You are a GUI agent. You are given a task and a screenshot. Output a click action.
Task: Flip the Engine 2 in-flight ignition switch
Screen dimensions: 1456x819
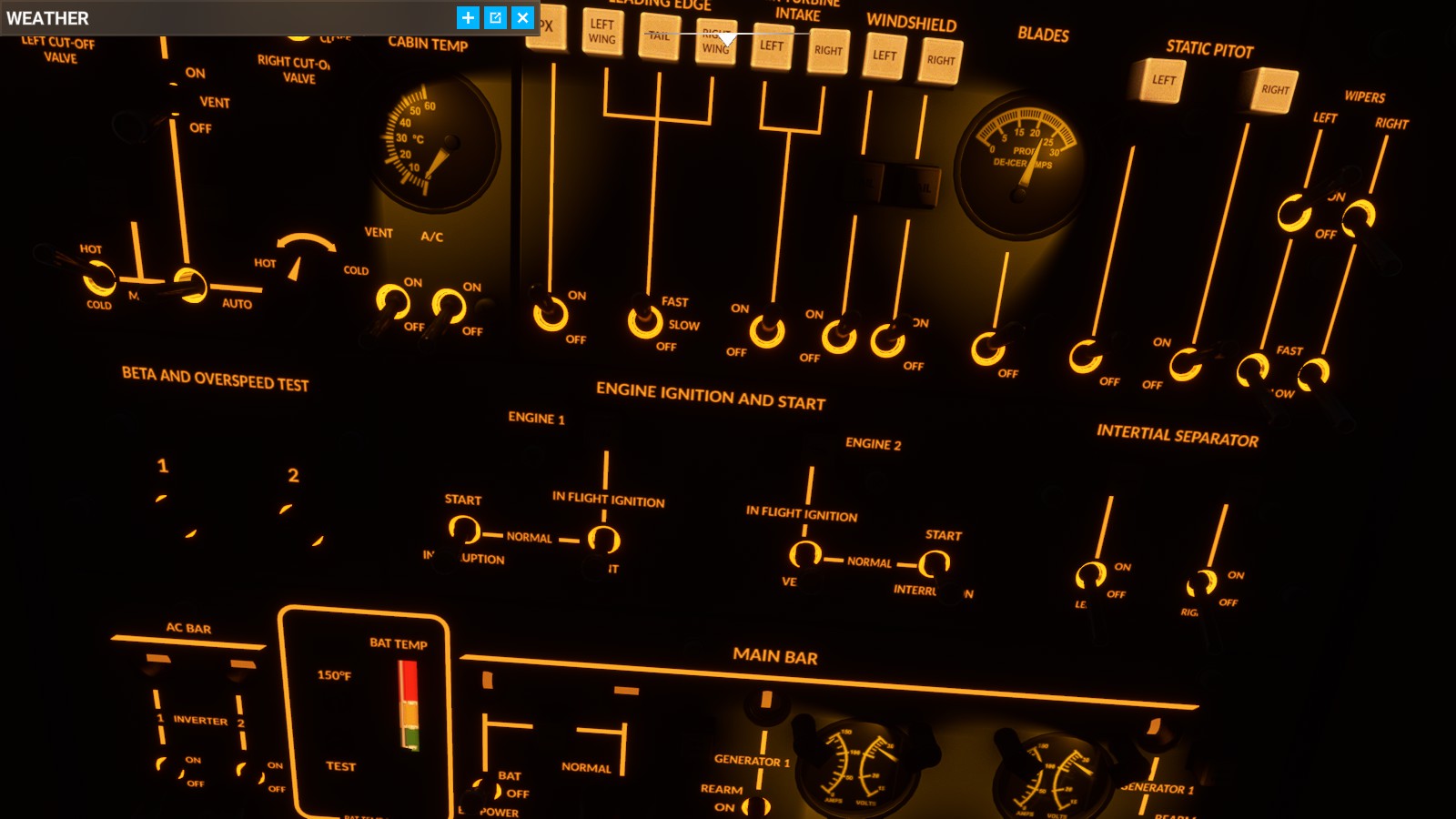point(804,553)
